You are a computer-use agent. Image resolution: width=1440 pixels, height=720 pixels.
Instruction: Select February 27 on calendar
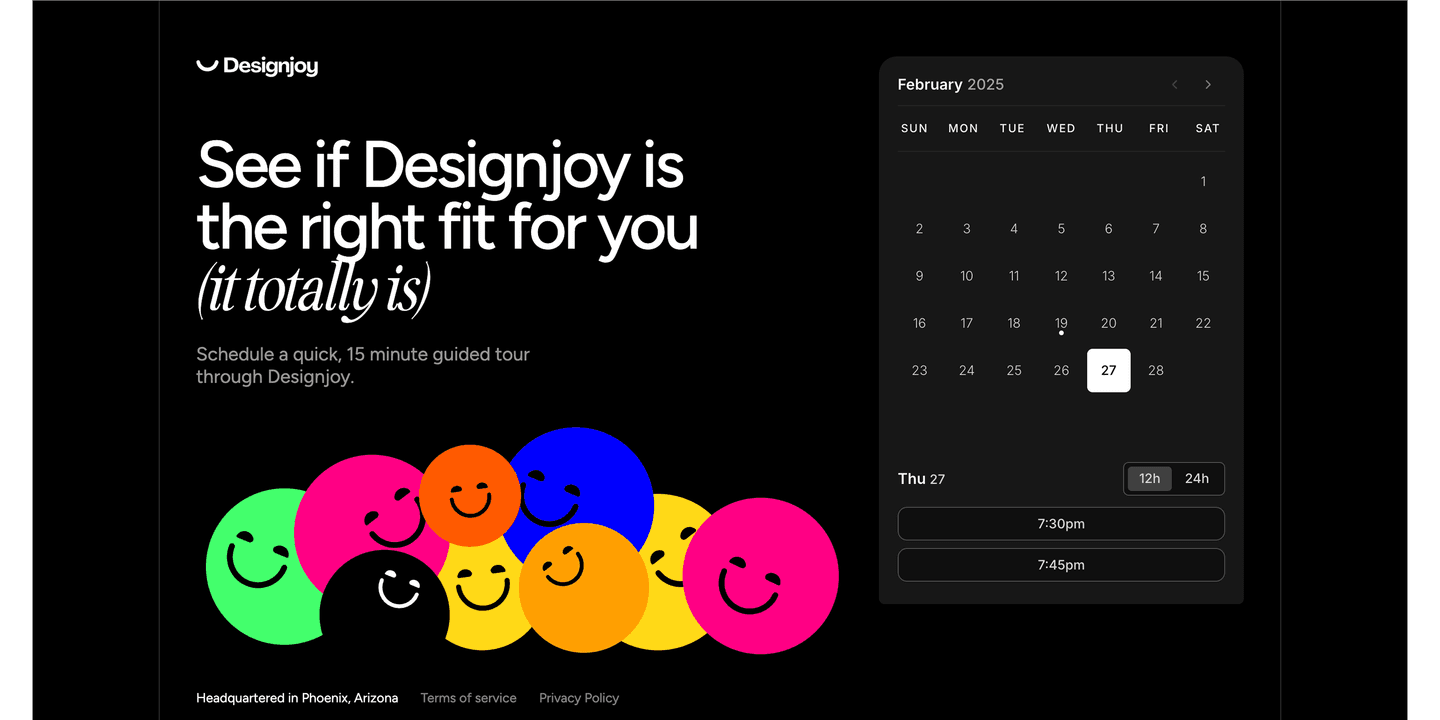coord(1109,371)
